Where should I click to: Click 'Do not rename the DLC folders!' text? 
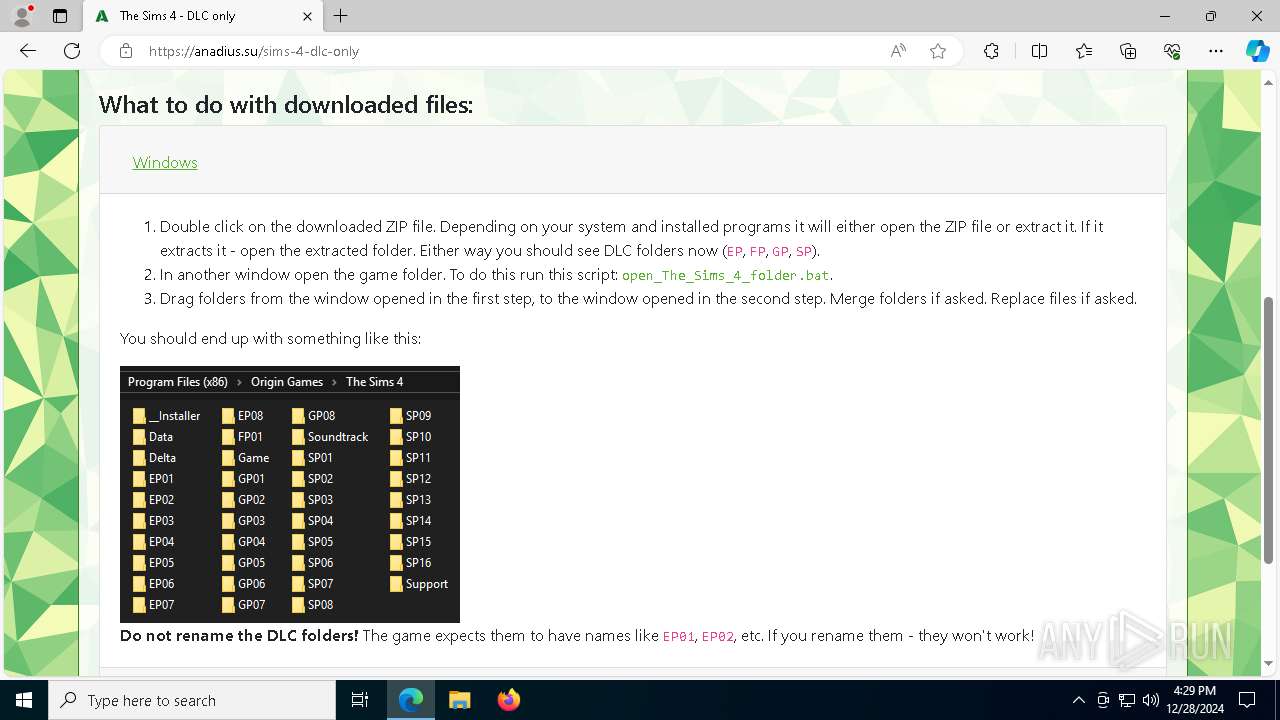239,635
